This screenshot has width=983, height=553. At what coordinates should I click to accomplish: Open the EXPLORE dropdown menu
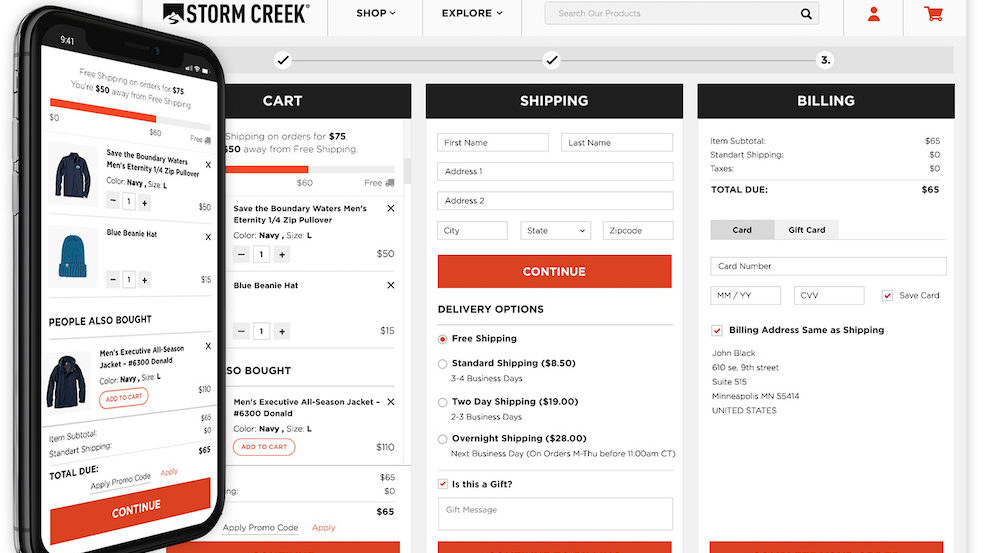[x=472, y=13]
